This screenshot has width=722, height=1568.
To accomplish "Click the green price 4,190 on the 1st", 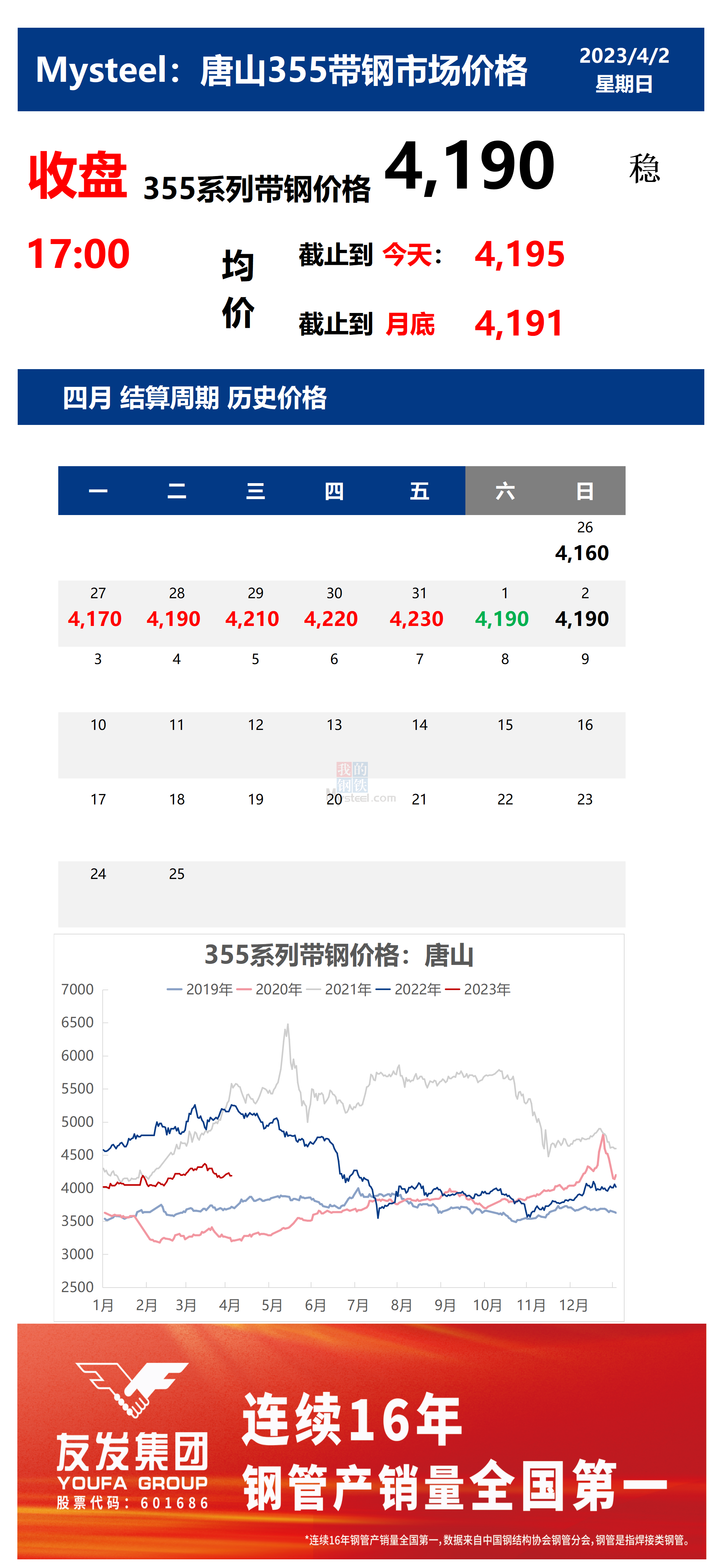I will [502, 619].
